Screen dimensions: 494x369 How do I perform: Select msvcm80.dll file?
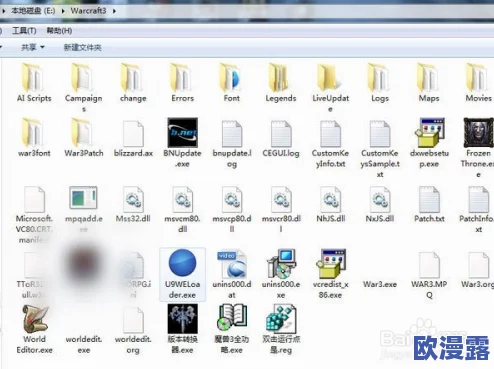coord(182,210)
